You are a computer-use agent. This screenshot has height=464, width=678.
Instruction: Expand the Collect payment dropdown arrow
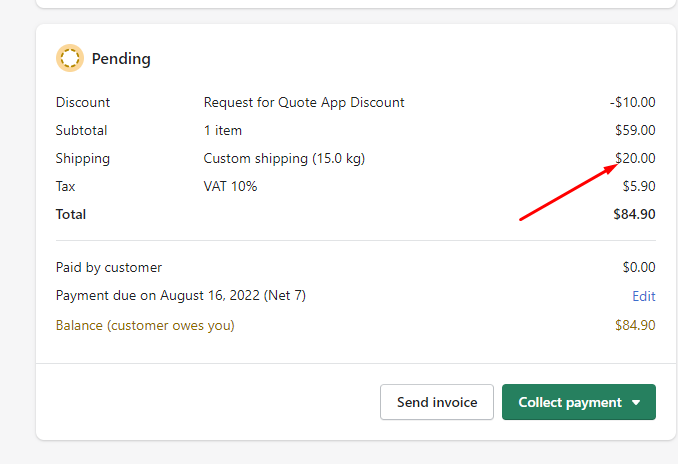[636, 403]
